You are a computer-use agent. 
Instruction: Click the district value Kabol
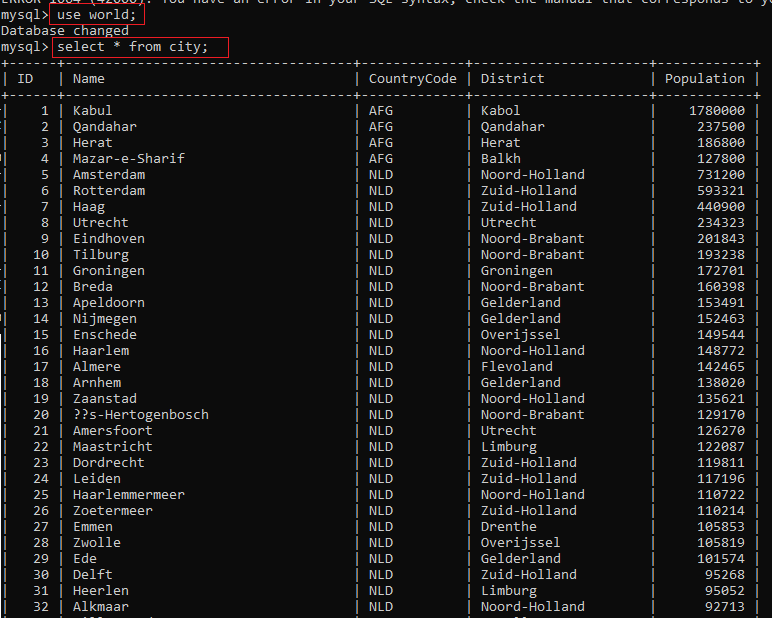pyautogui.click(x=501, y=111)
